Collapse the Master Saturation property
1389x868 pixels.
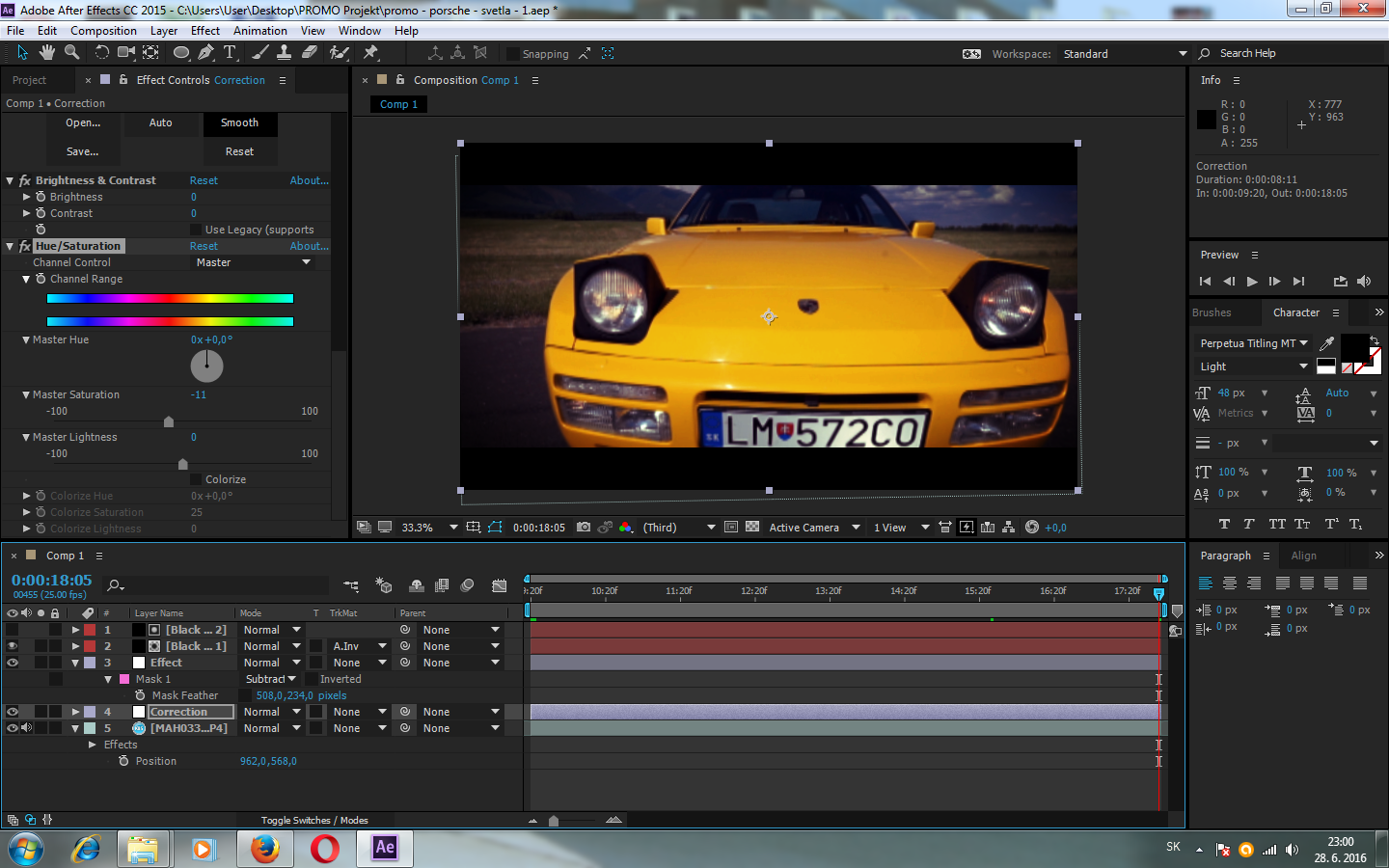(x=26, y=394)
